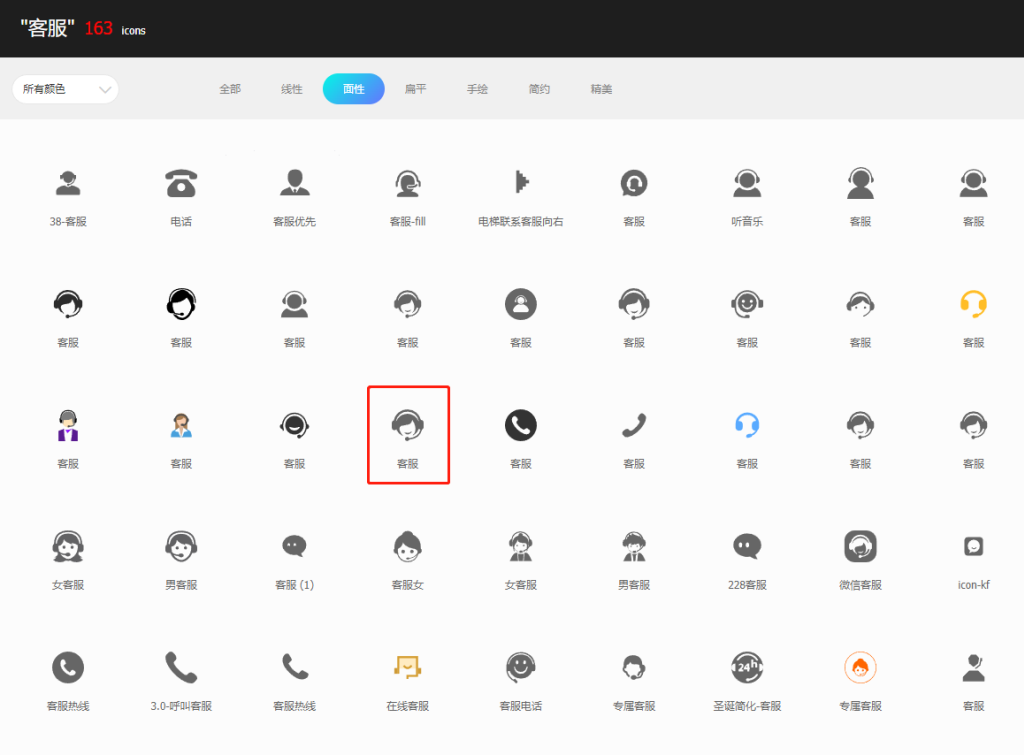Select the 圣诞简化-客服 24h icon
Image resolution: width=1024 pixels, height=755 pixels.
[x=747, y=667]
